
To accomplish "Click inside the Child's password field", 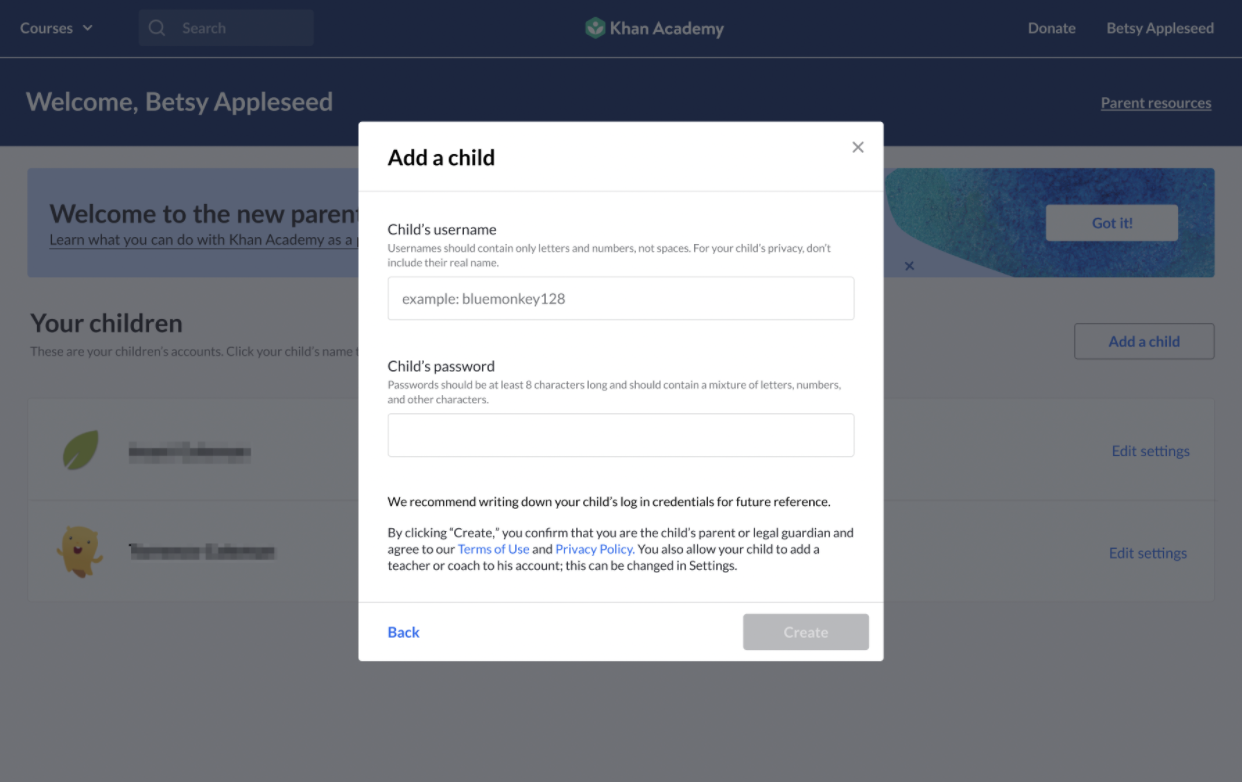I will [x=620, y=435].
